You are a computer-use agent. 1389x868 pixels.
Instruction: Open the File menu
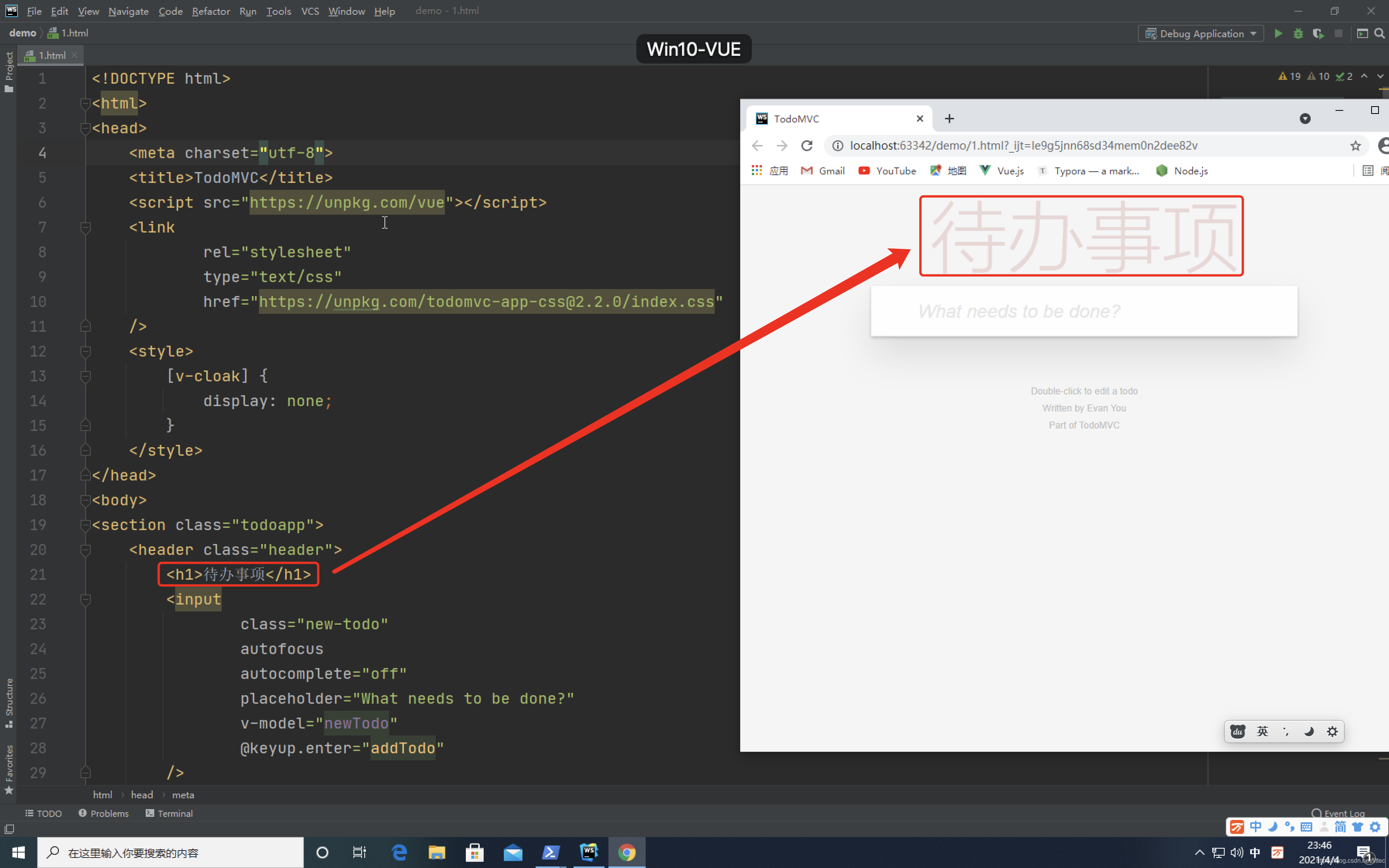[x=34, y=11]
